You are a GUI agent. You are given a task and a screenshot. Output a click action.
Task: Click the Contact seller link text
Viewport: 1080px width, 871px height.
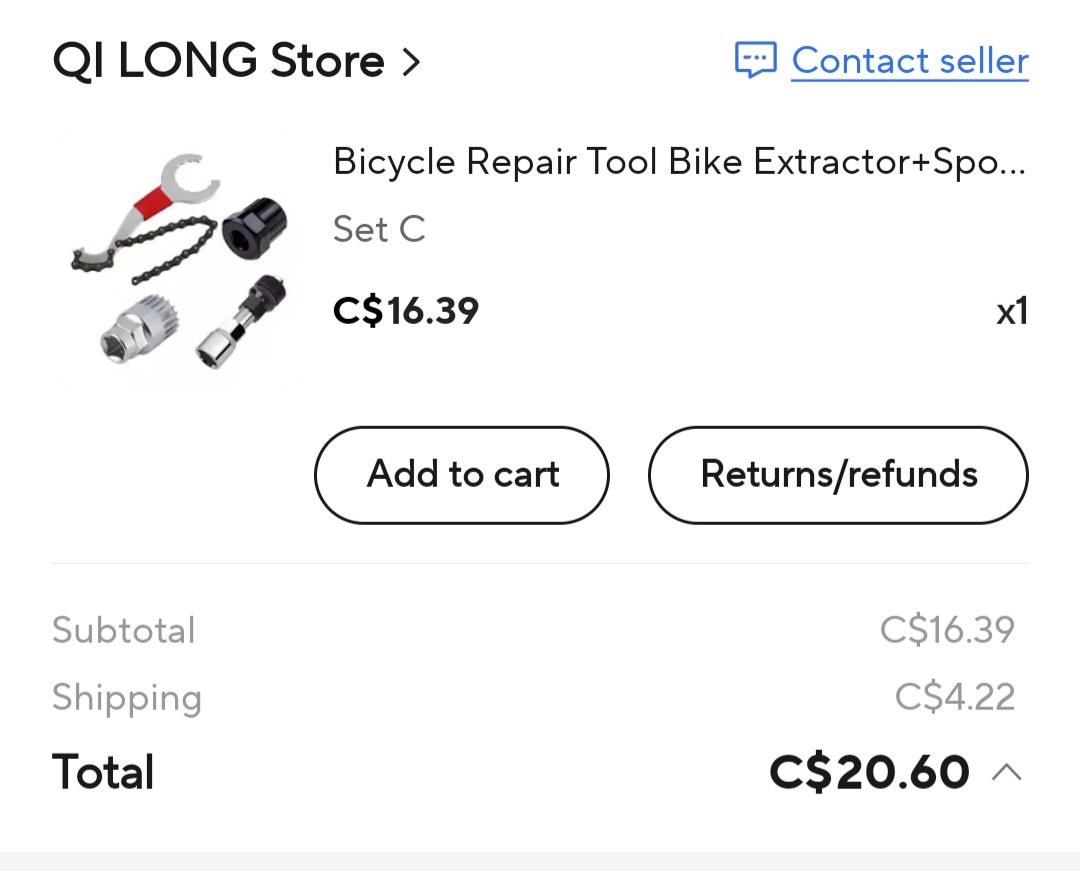tap(910, 61)
